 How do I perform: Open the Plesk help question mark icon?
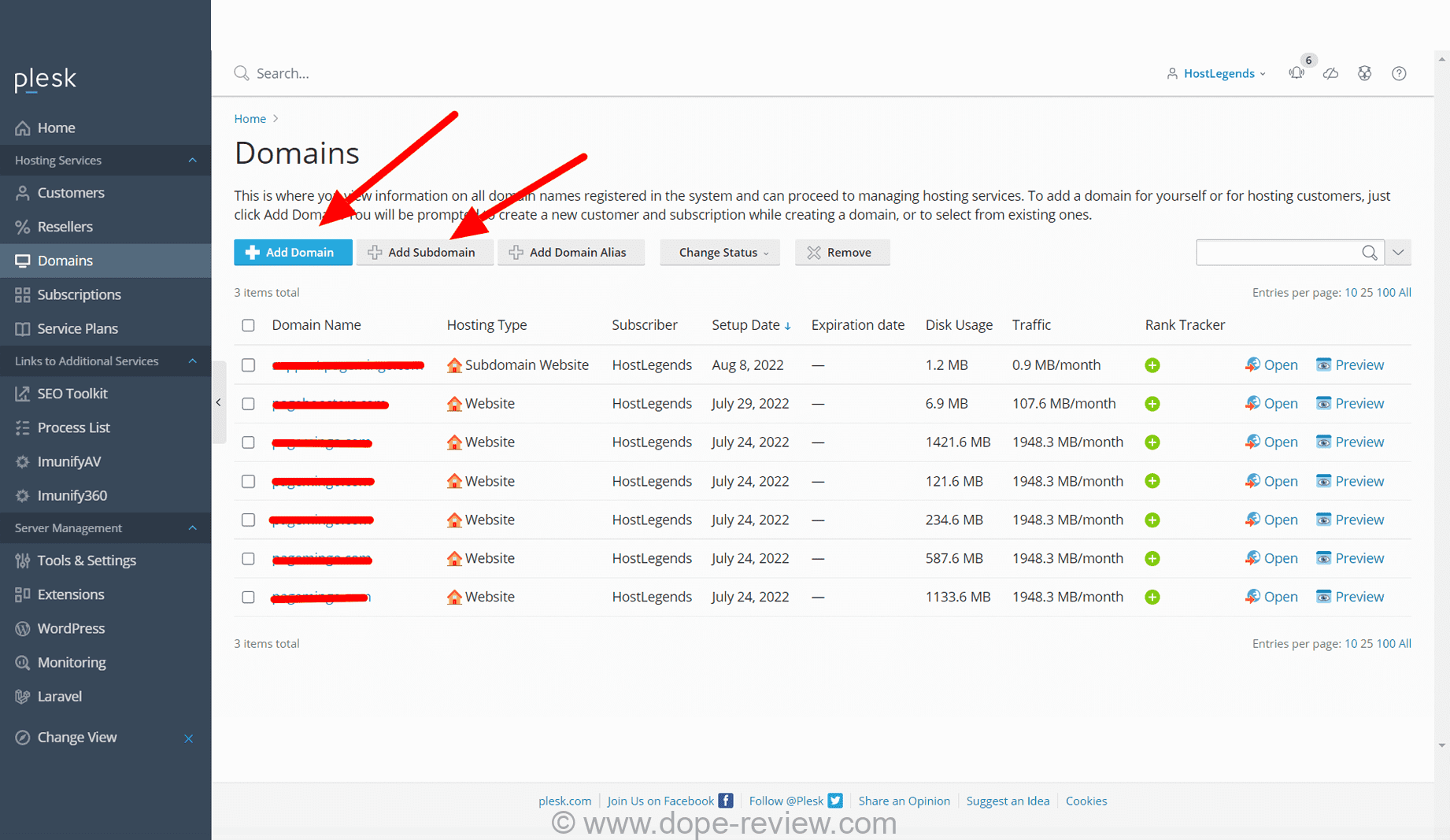tap(1399, 73)
